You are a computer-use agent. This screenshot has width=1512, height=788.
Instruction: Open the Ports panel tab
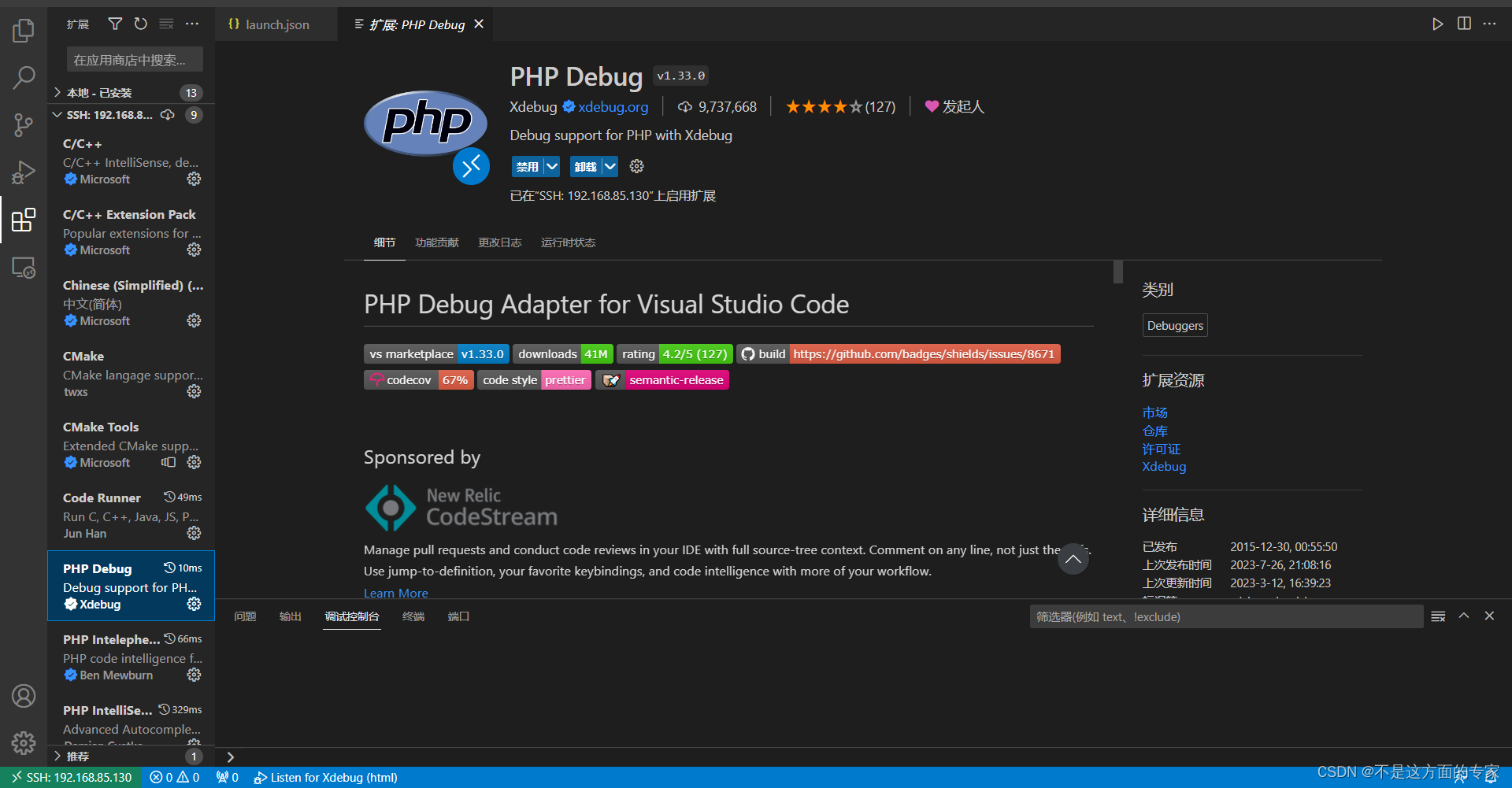pyautogui.click(x=459, y=616)
